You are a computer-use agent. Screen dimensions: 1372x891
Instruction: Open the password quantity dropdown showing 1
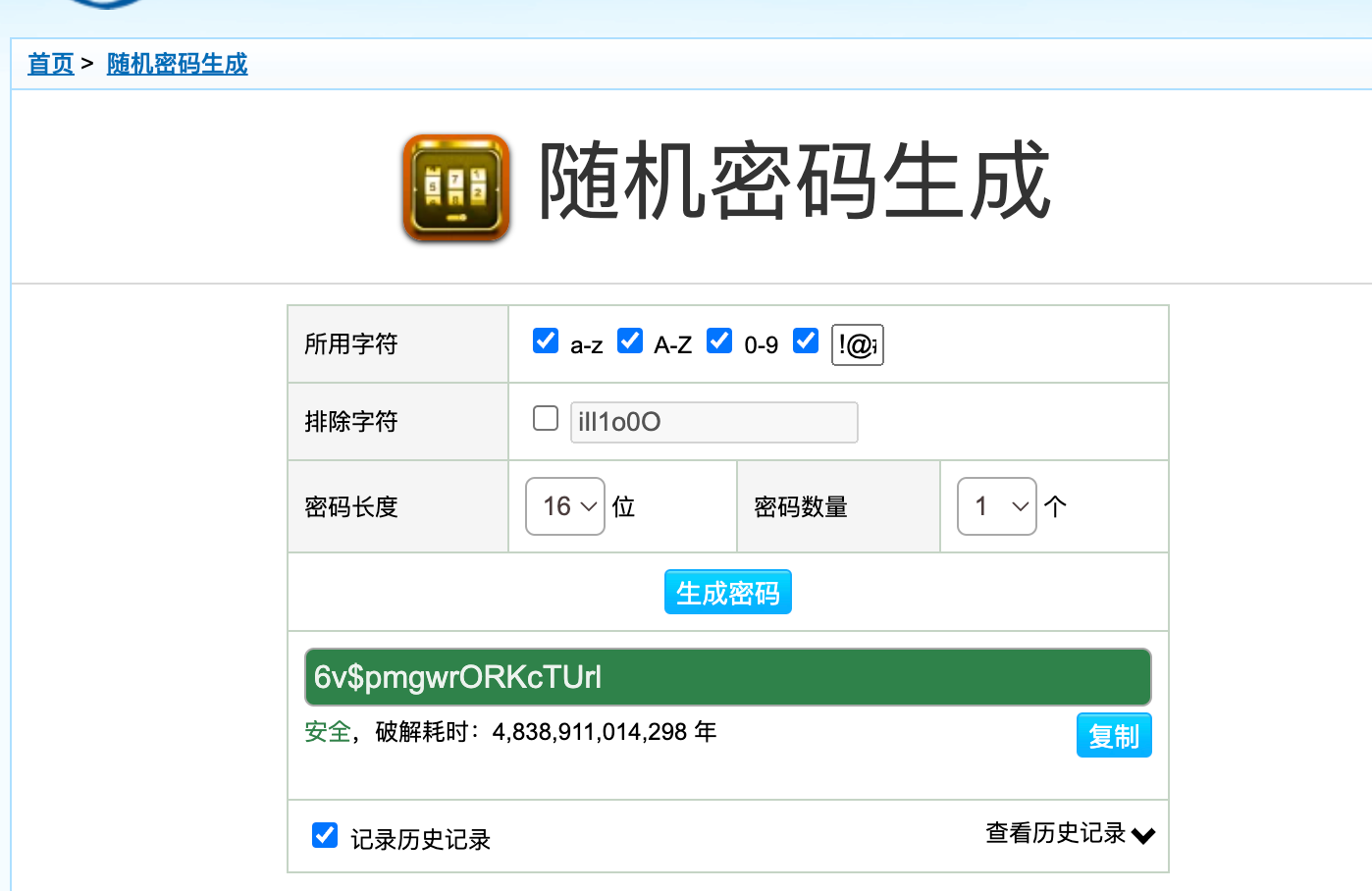click(997, 505)
